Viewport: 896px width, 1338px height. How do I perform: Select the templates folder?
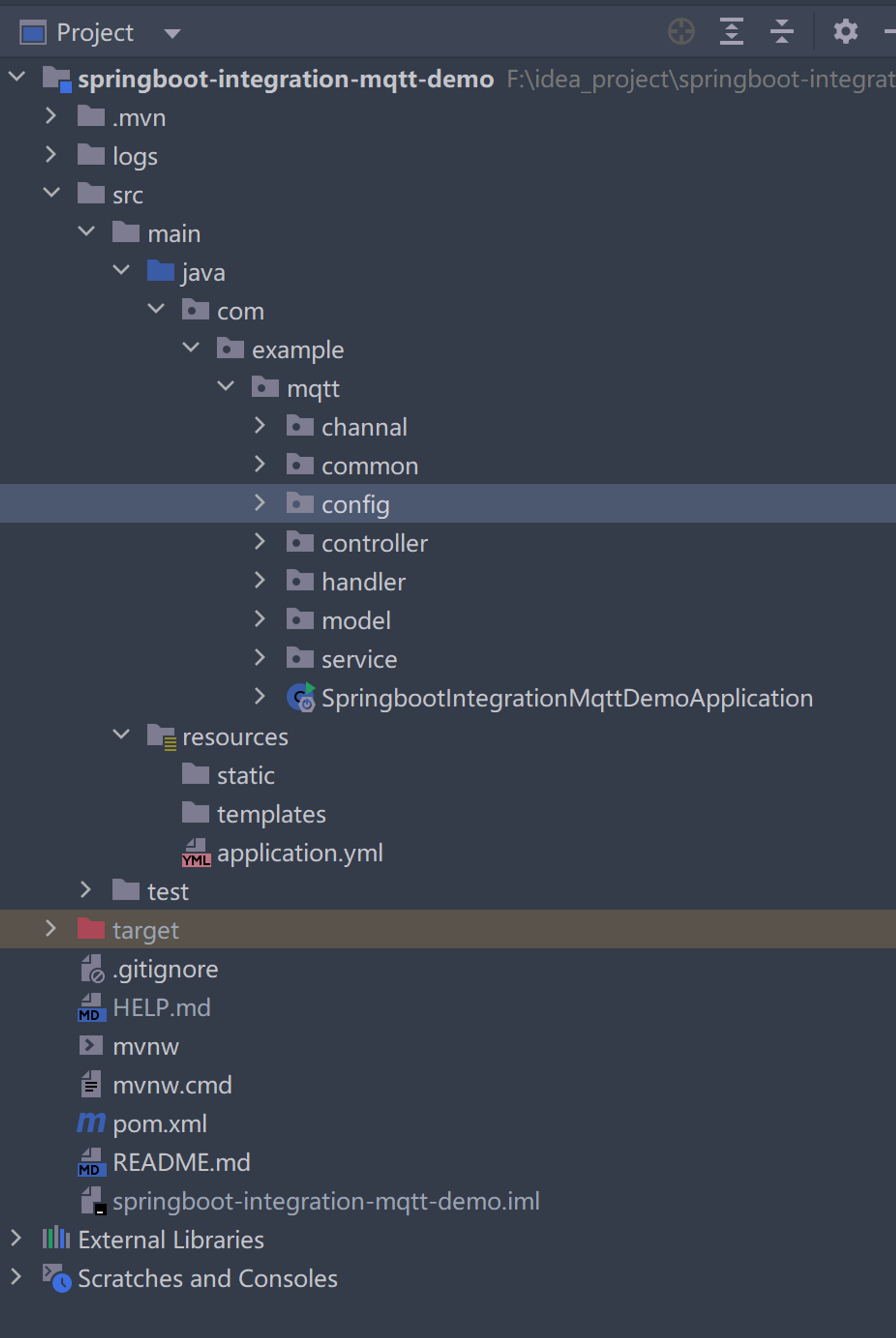(x=271, y=814)
